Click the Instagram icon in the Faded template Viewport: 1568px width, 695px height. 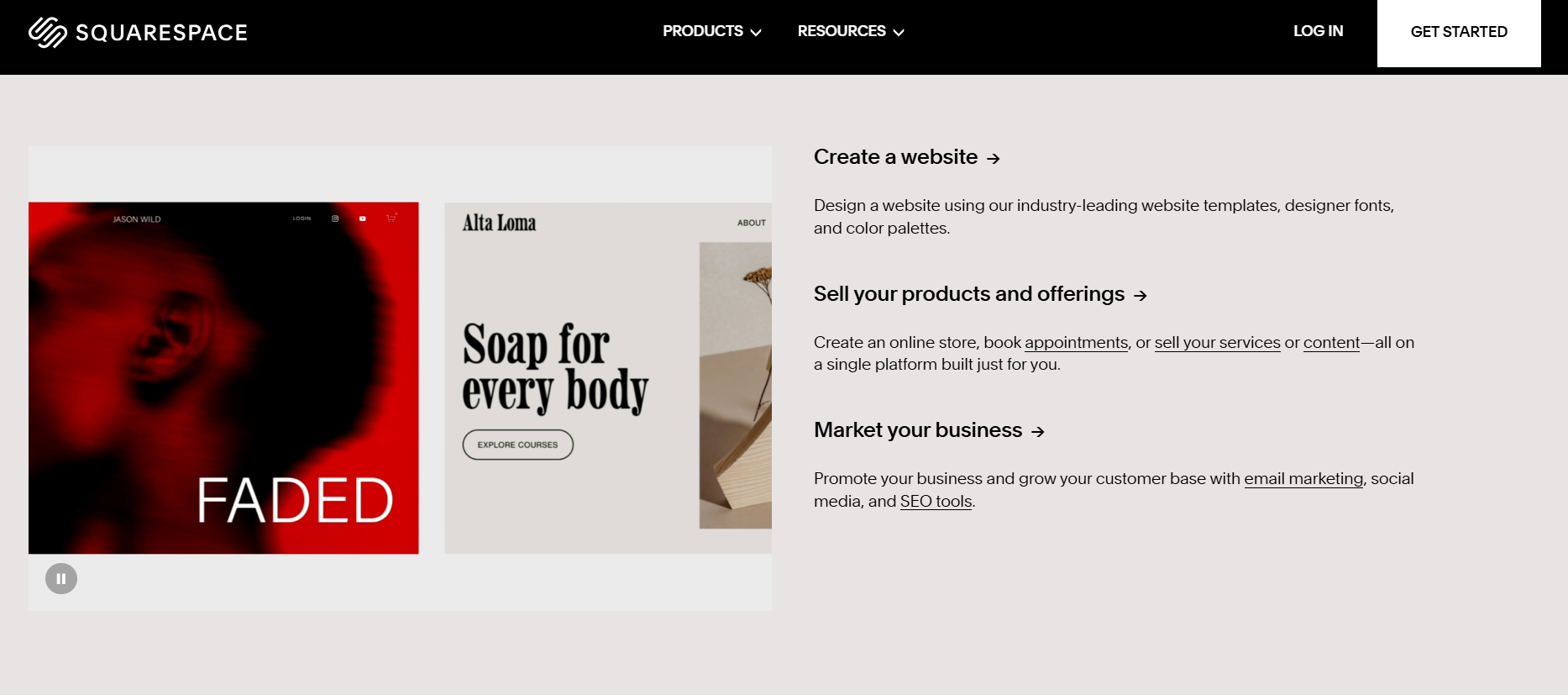(x=335, y=219)
